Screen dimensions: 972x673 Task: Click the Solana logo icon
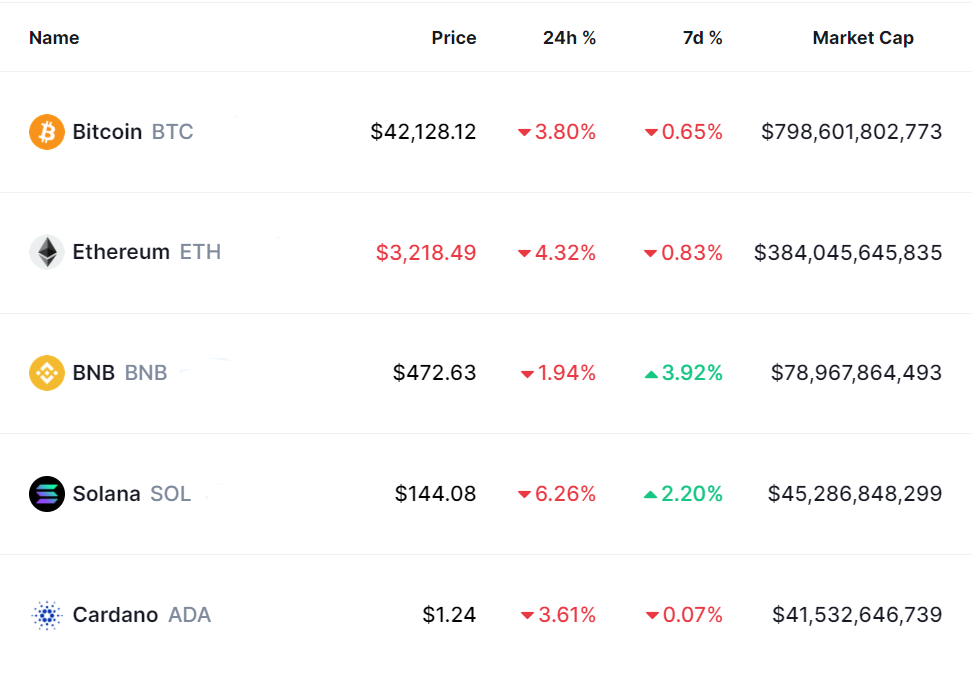(47, 494)
